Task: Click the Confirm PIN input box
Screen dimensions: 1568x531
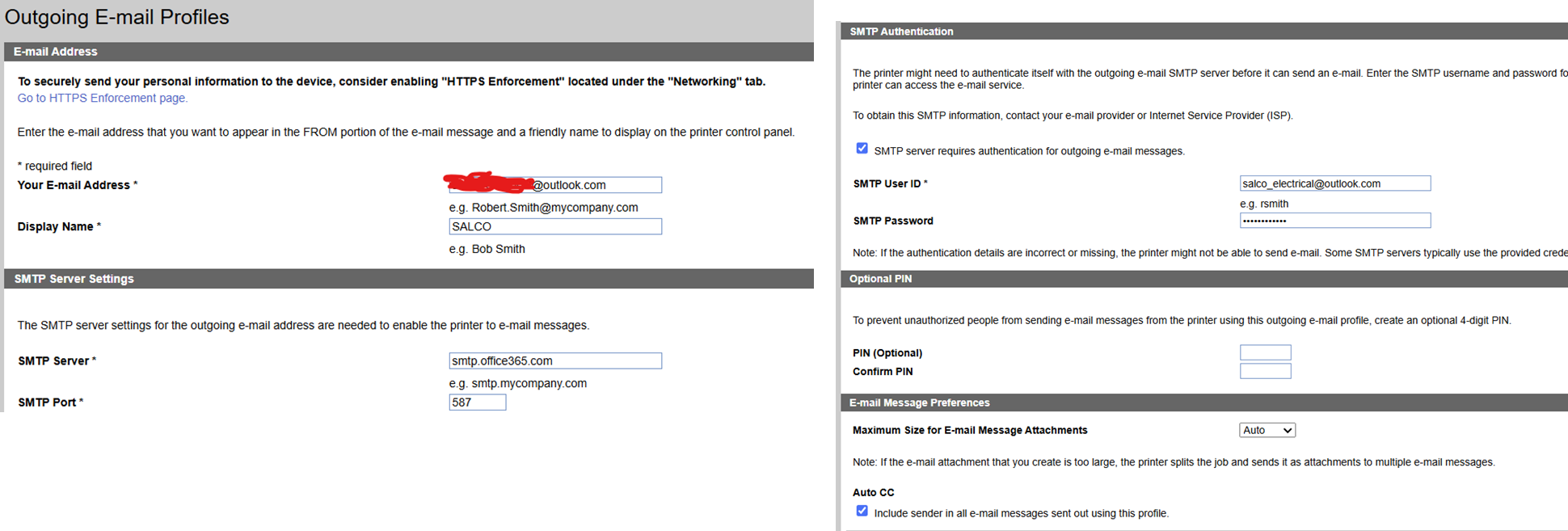Action: tap(1266, 371)
